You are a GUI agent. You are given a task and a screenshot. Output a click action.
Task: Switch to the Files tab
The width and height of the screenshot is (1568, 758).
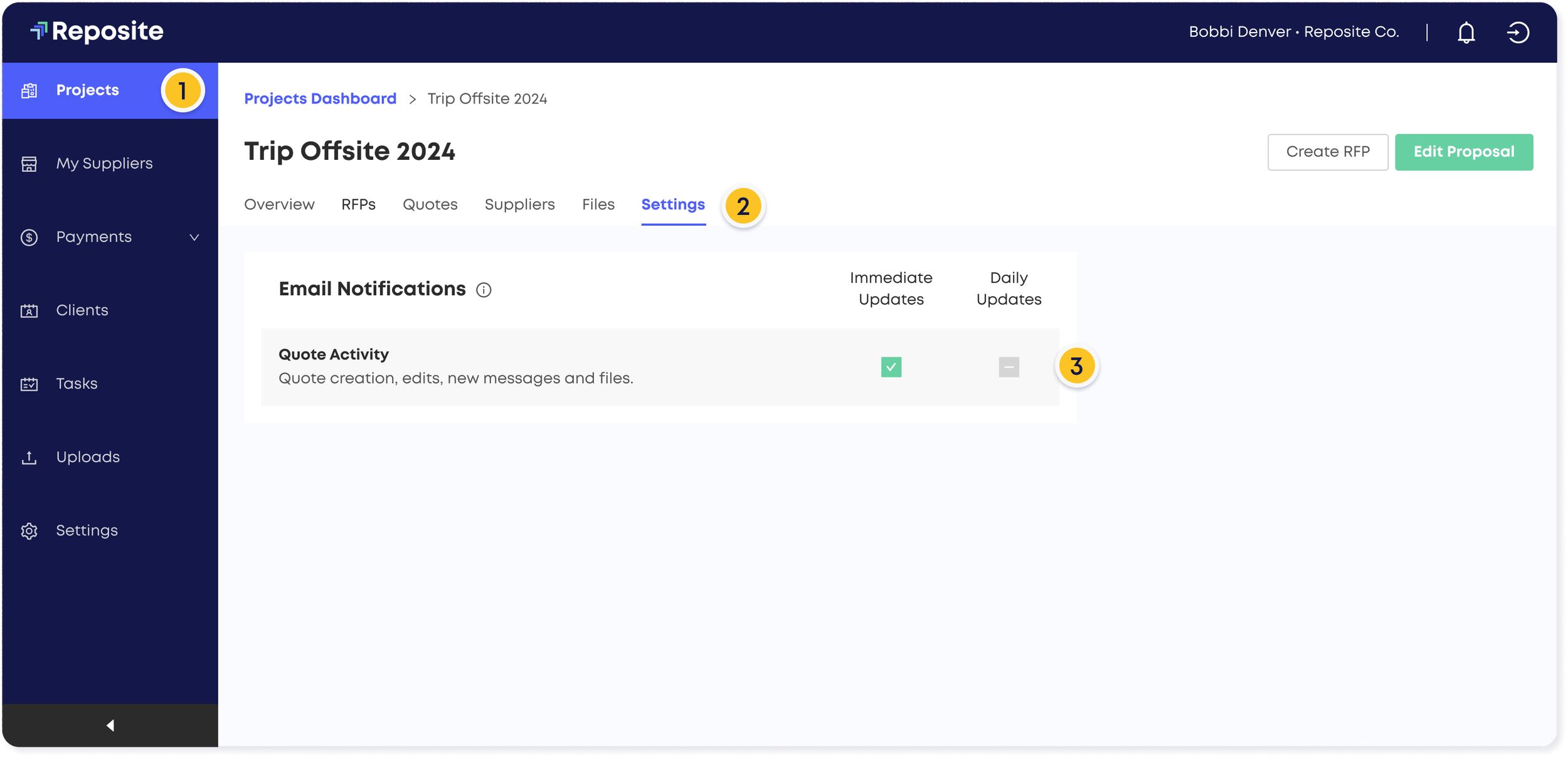597,204
